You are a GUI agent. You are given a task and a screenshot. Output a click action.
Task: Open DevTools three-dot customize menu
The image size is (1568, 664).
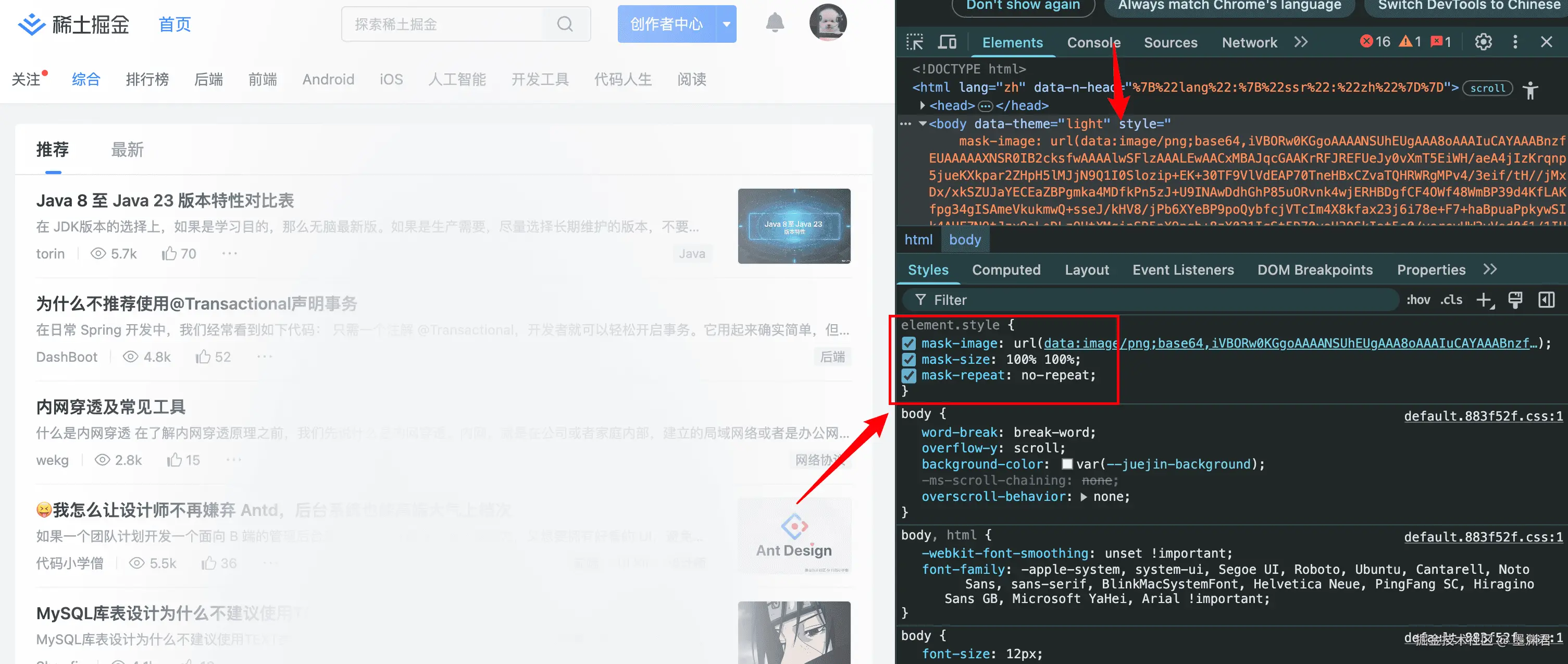[1515, 42]
